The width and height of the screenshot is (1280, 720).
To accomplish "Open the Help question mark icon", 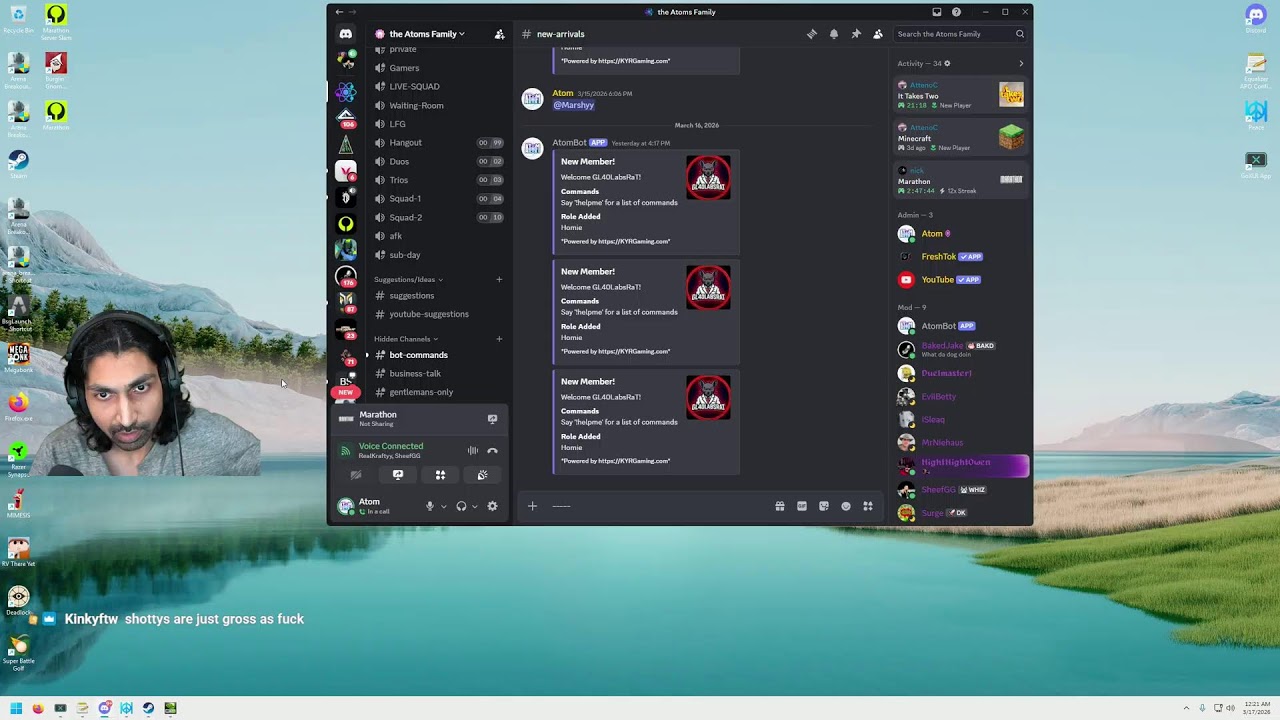I will (956, 12).
